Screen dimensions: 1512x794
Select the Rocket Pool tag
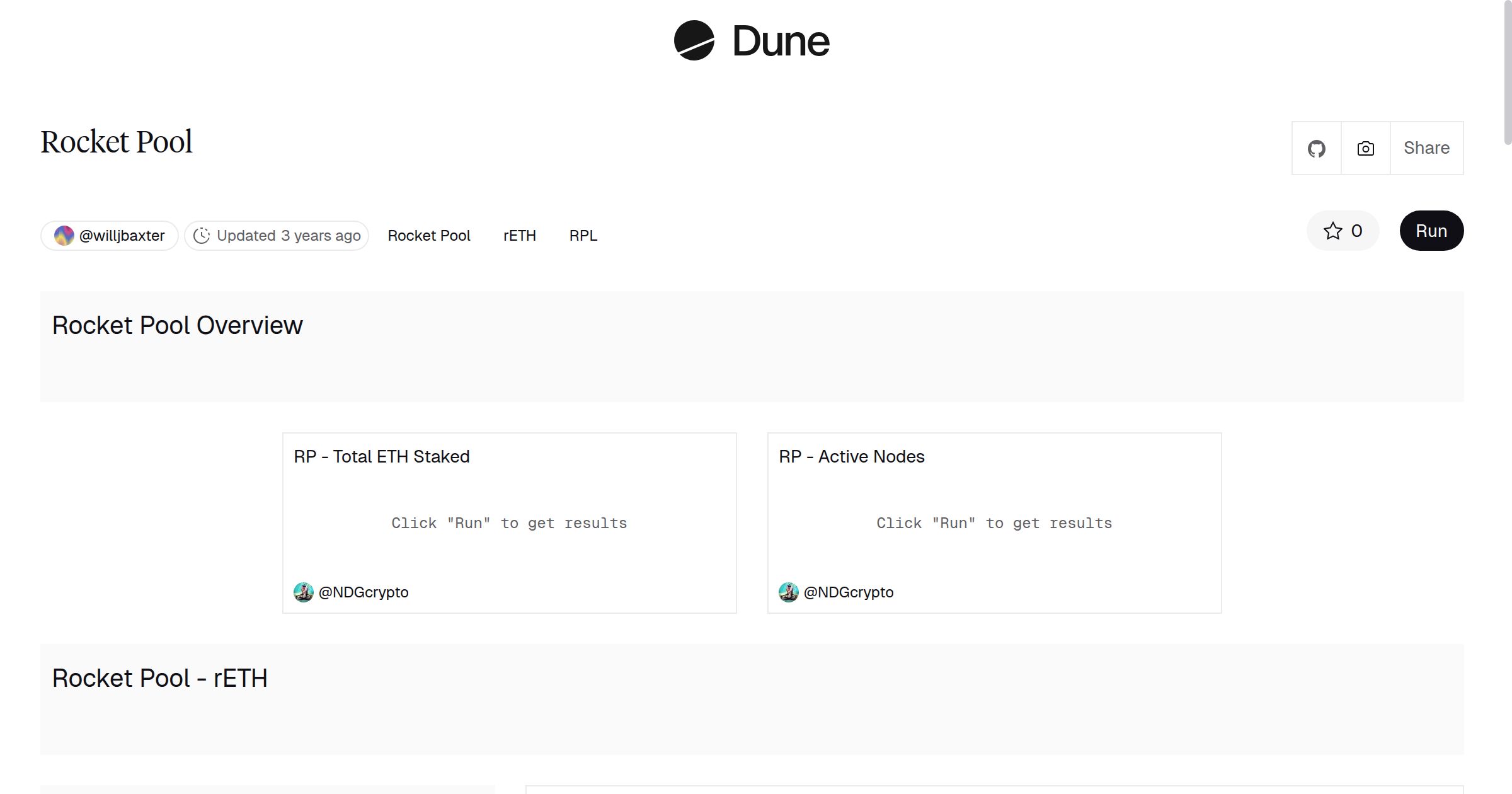click(428, 236)
